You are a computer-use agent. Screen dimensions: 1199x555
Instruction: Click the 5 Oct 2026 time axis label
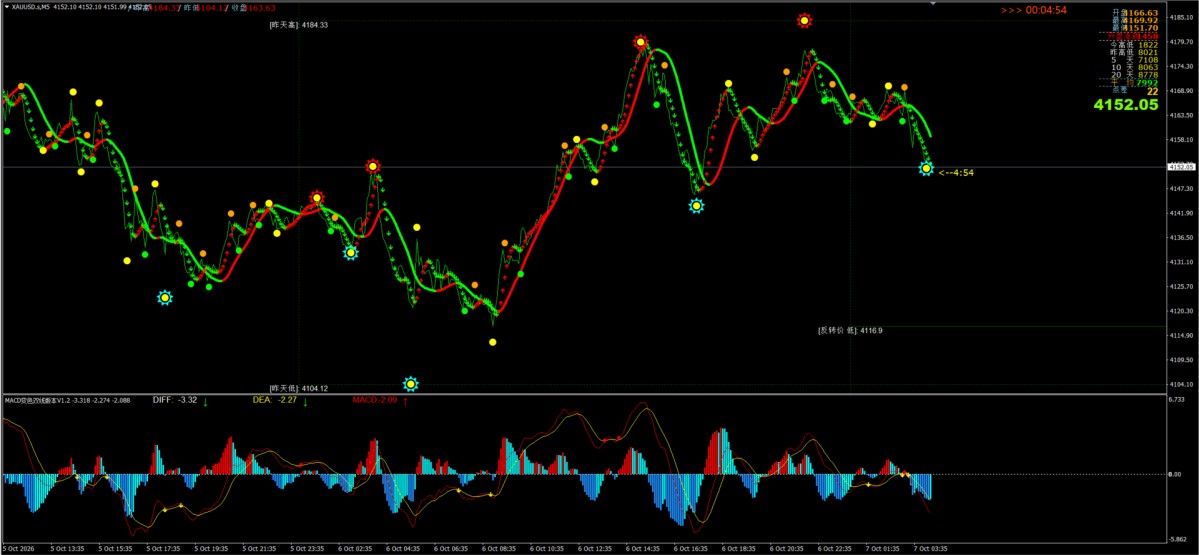click(x=19, y=549)
